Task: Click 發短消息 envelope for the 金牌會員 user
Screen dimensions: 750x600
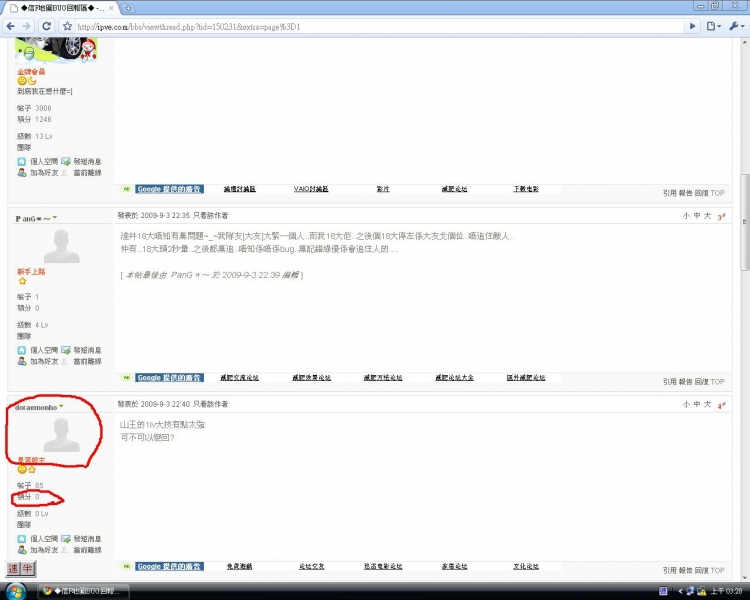Action: [66, 162]
